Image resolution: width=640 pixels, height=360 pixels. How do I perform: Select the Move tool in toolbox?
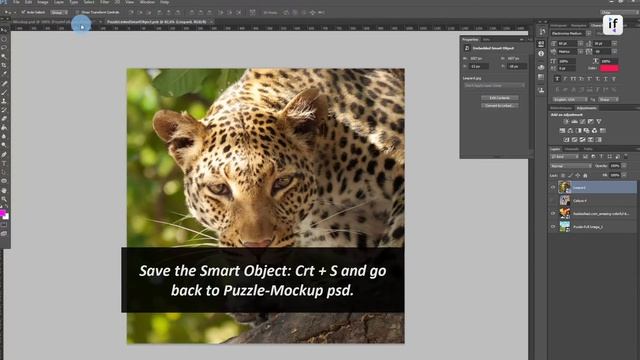(x=4, y=31)
